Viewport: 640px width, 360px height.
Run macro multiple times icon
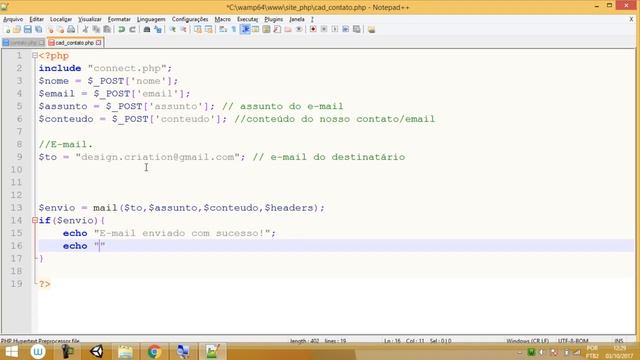(x=346, y=29)
